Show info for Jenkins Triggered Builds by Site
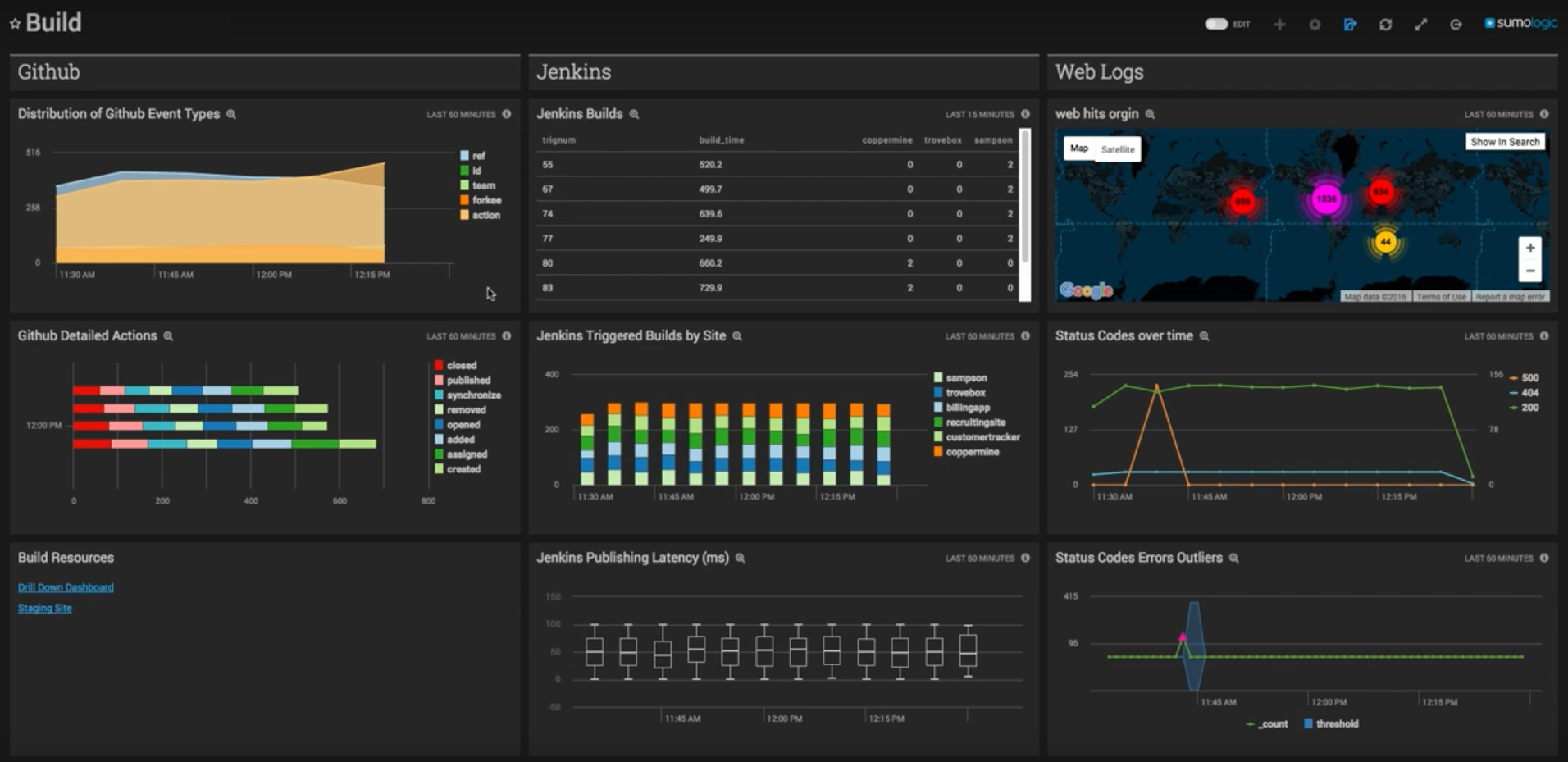1568x762 pixels. pos(1025,335)
